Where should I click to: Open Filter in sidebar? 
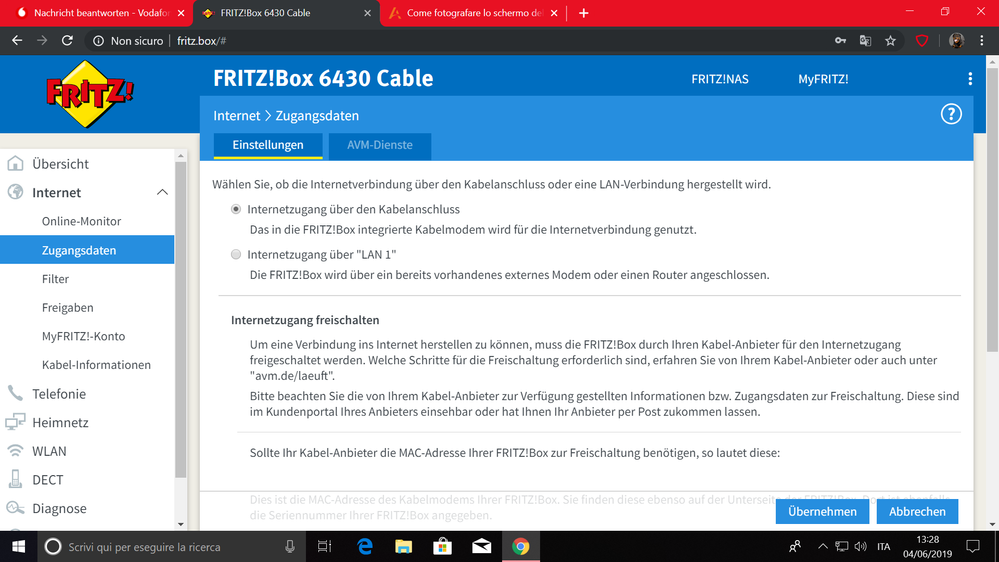pos(55,278)
